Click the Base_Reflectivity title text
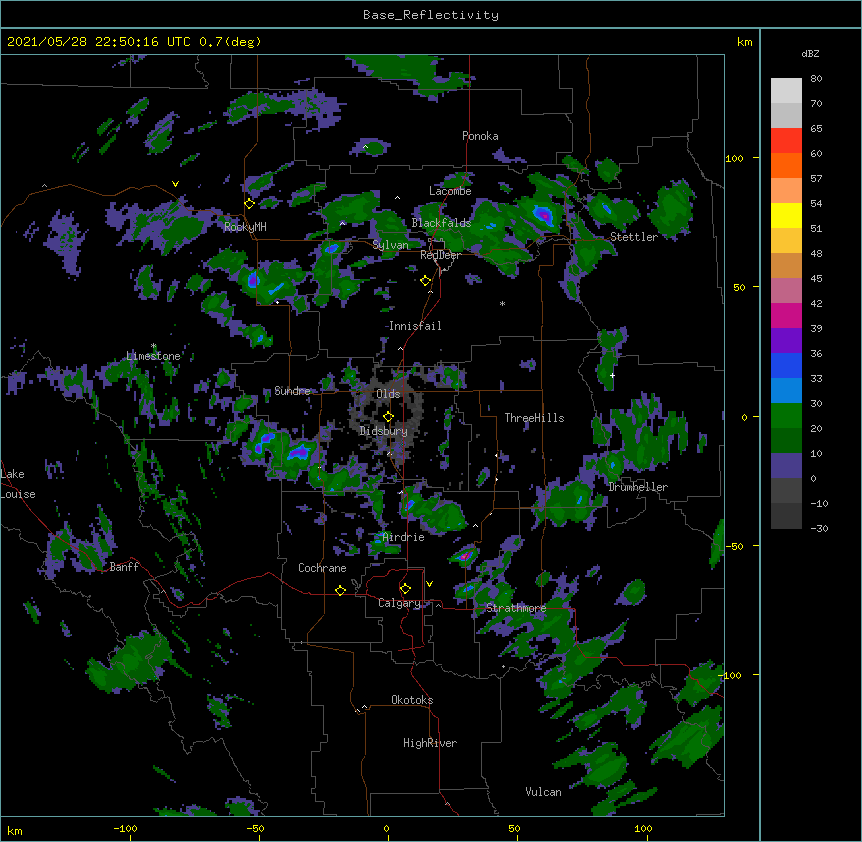This screenshot has width=862, height=842. pyautogui.click(x=430, y=15)
